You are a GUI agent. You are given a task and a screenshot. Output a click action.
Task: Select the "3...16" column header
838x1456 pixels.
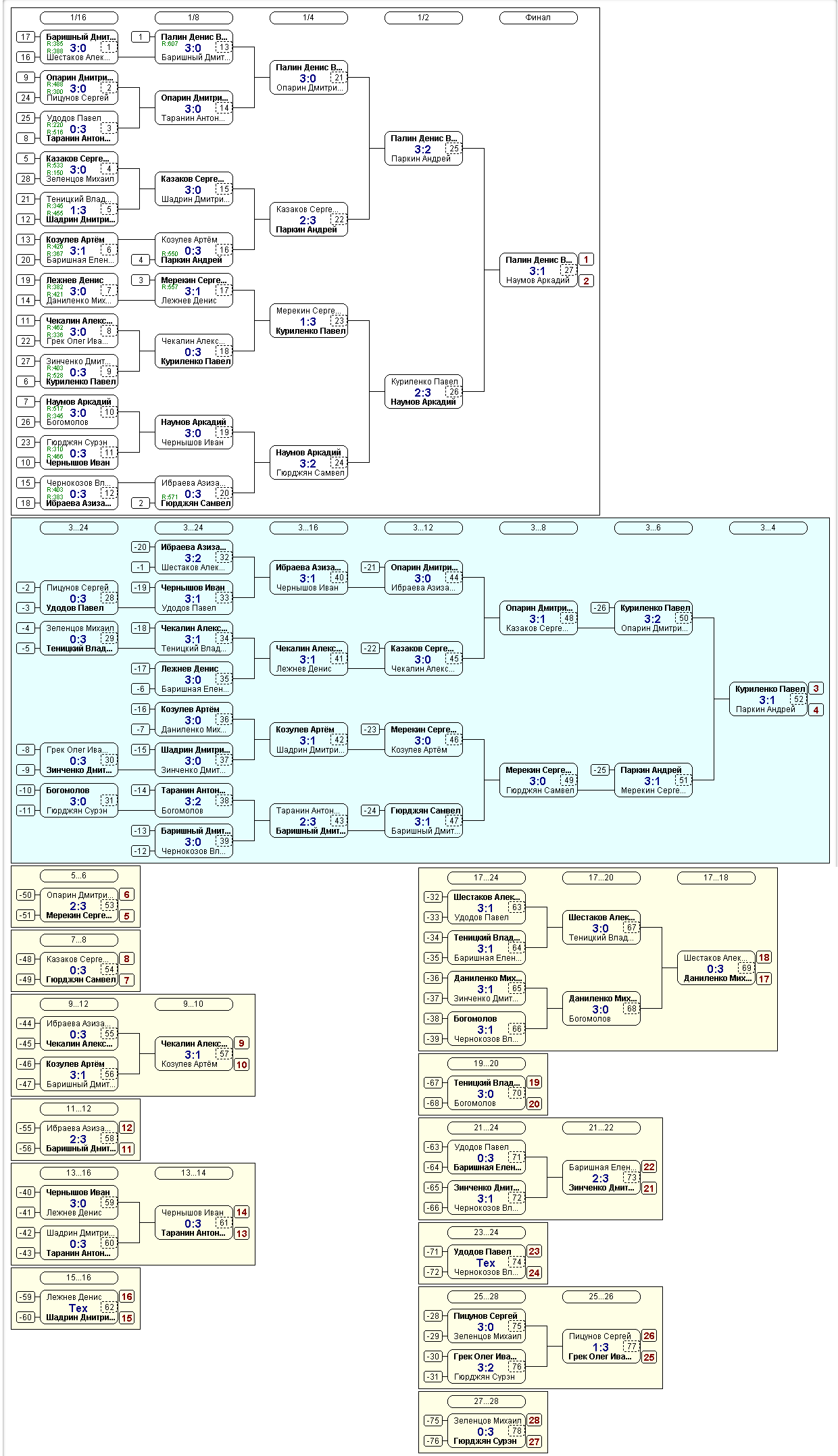(308, 528)
